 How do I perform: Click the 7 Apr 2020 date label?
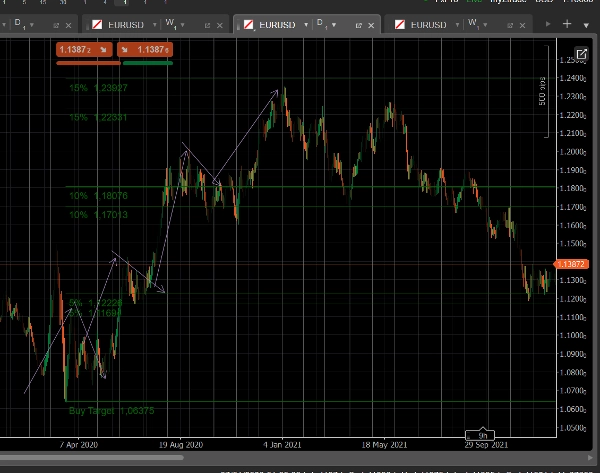78,445
